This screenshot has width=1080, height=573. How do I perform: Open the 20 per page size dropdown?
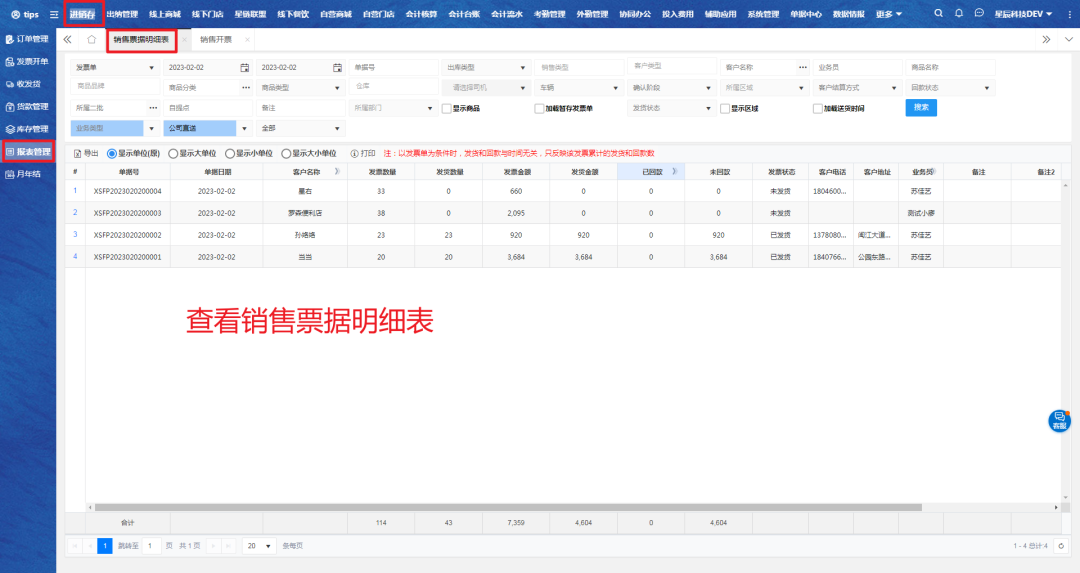pyautogui.click(x=260, y=546)
